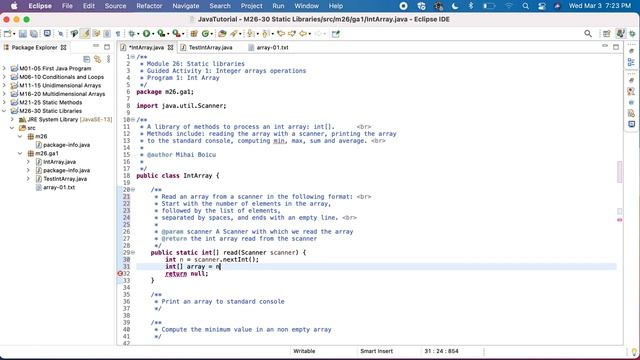Viewport: 640px width, 360px height.
Task: Expand the M21-25 Static Methods project
Action: [4, 102]
